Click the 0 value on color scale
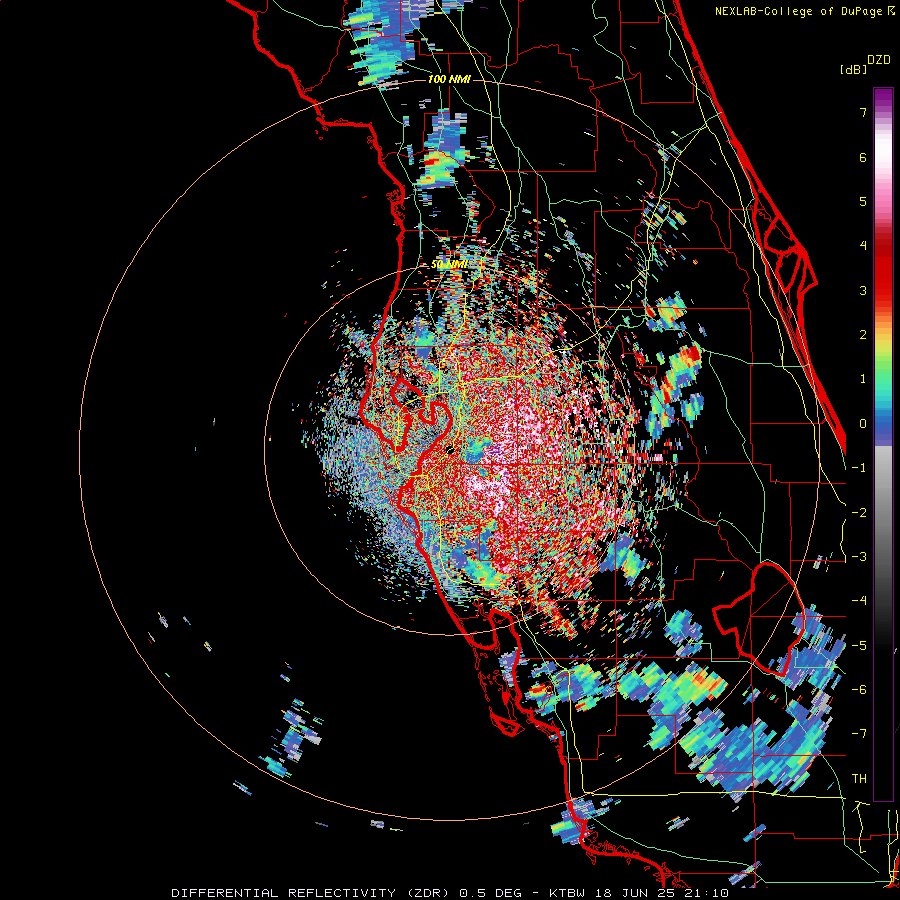 pyautogui.click(x=863, y=424)
